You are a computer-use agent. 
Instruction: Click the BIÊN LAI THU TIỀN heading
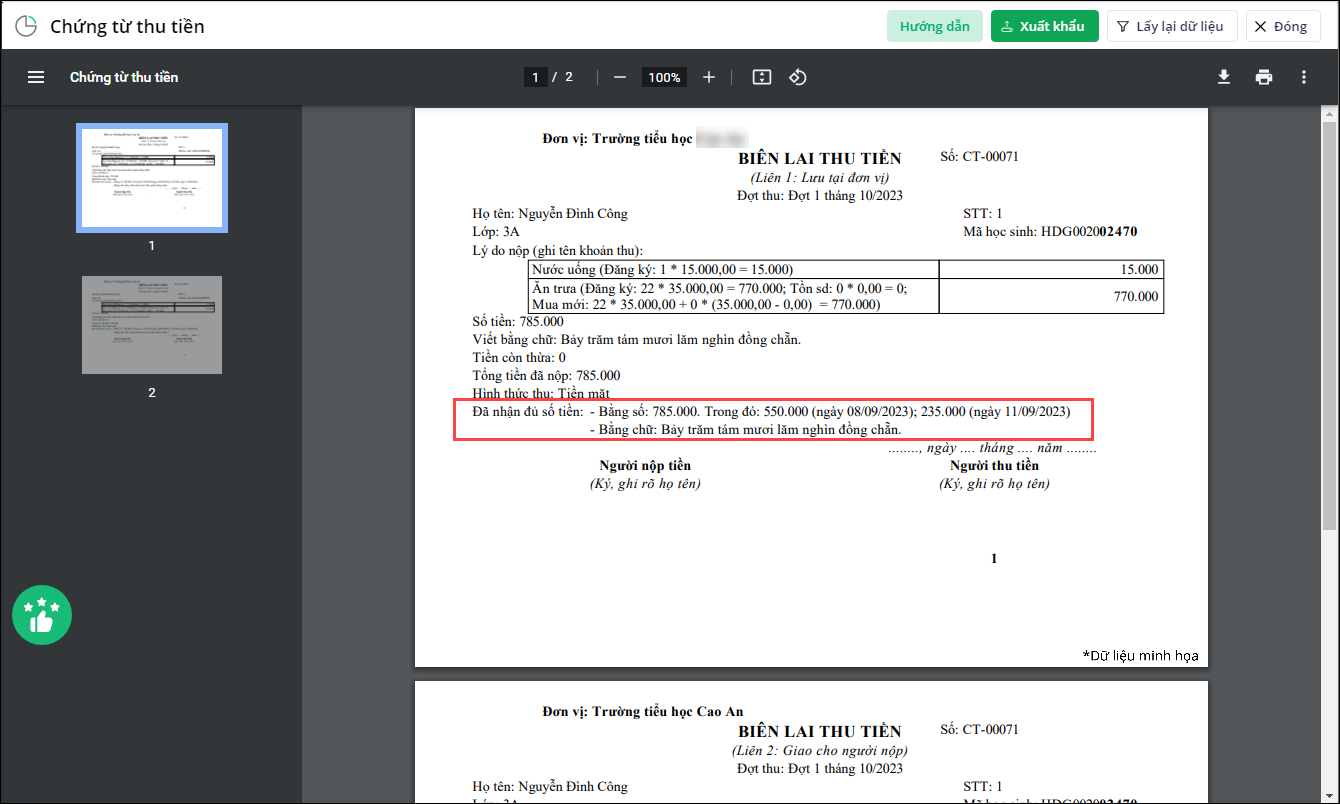820,158
